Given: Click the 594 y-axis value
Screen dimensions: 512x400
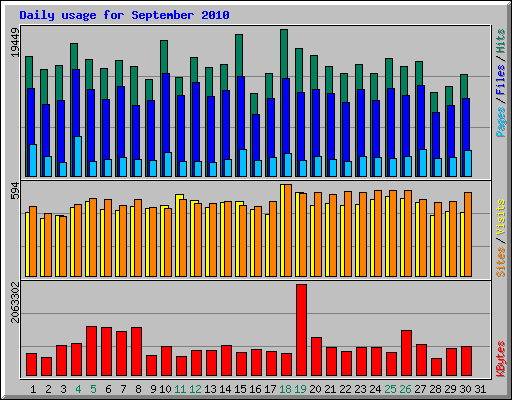Looking at the screenshot, I should tap(15, 191).
